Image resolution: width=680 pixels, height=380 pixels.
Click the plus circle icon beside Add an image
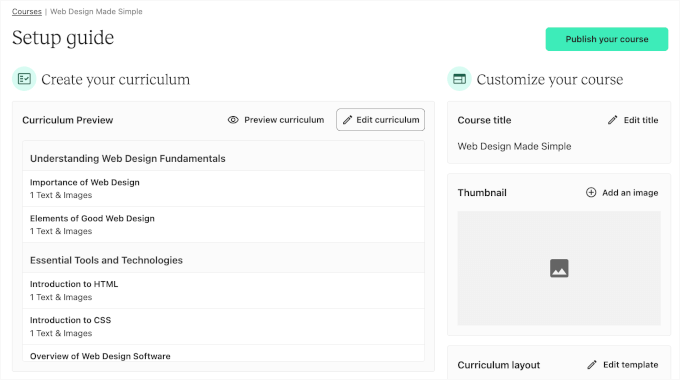(x=591, y=192)
